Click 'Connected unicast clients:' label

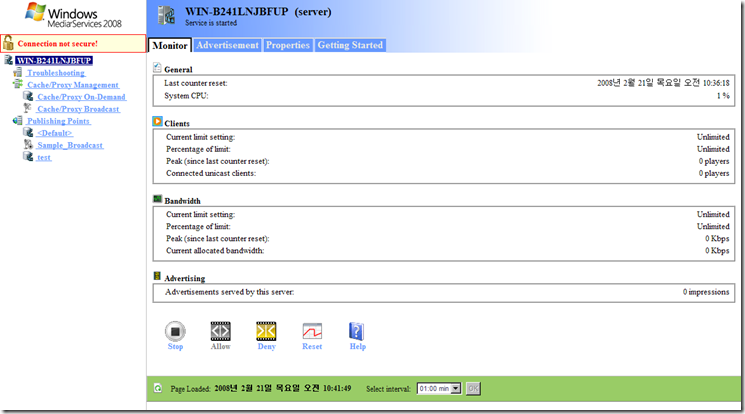pos(211,173)
